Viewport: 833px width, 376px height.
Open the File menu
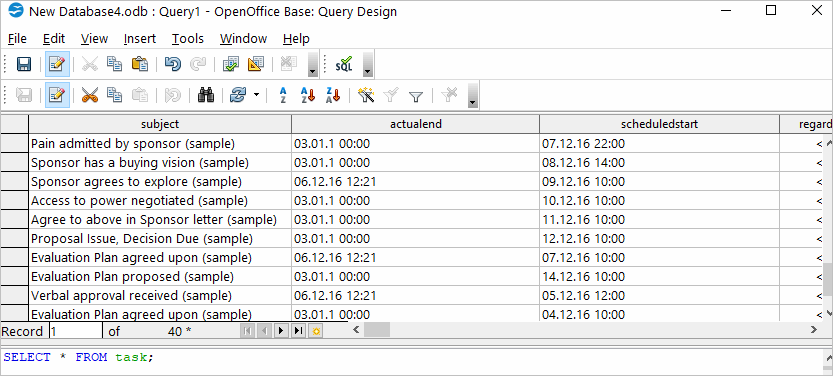(x=17, y=39)
